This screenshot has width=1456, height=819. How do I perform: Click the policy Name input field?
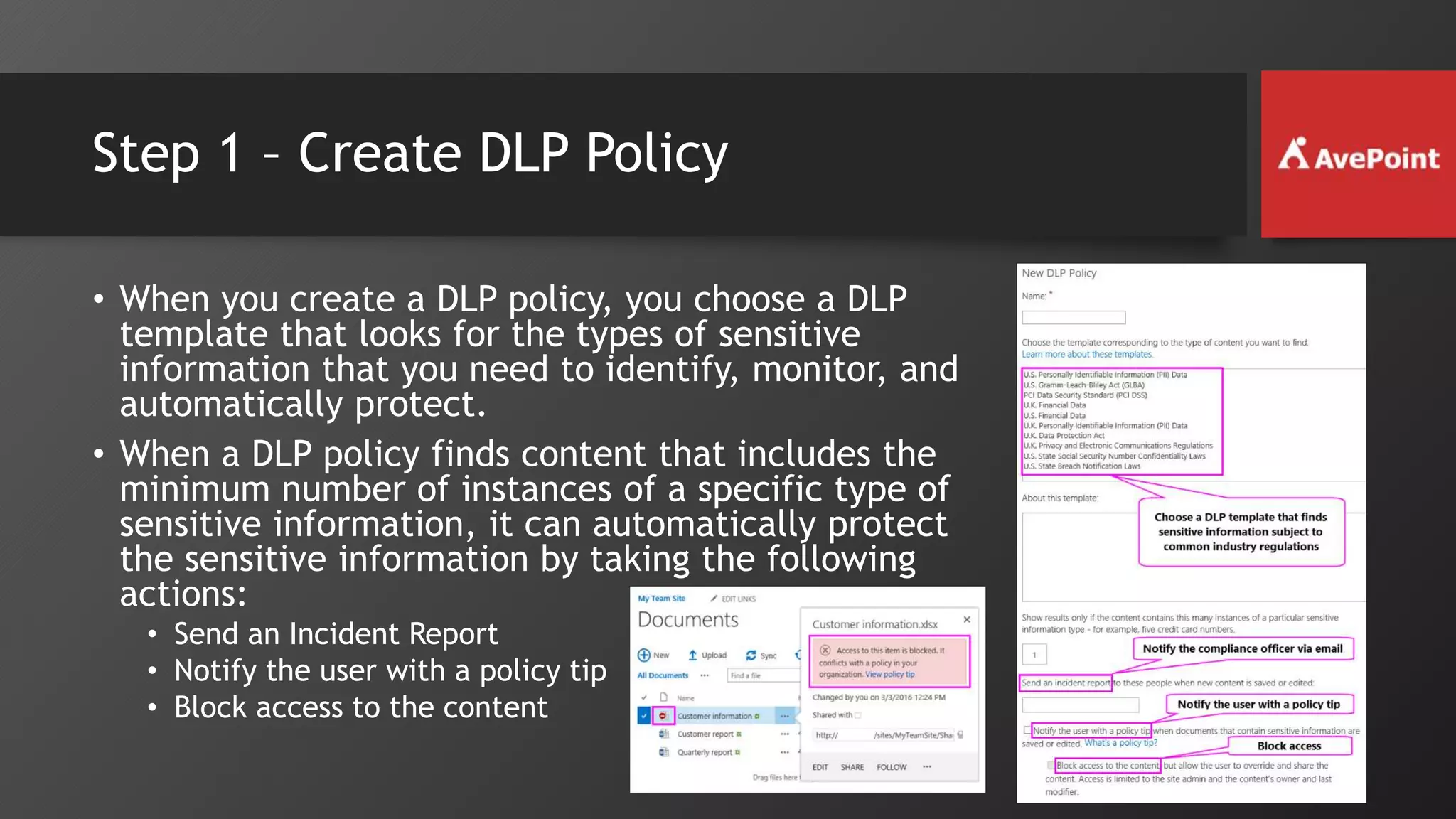click(x=1074, y=317)
